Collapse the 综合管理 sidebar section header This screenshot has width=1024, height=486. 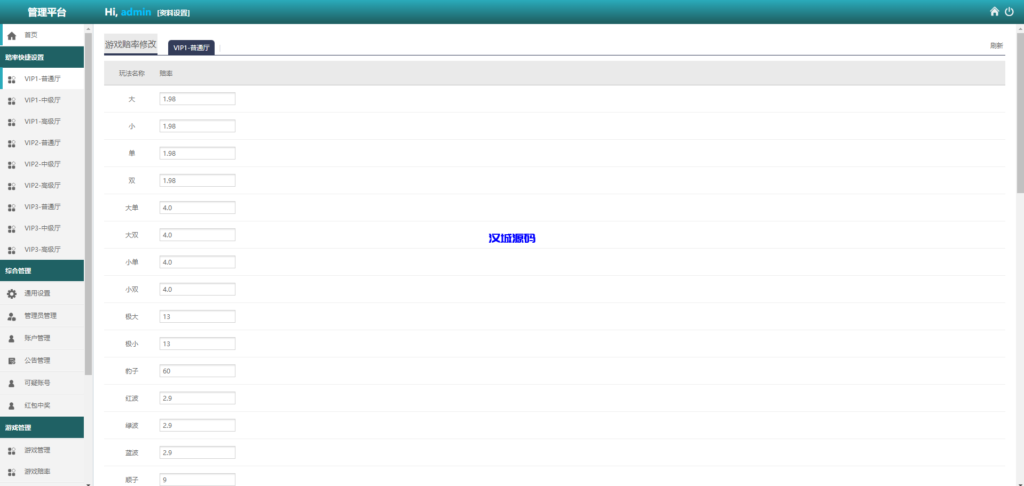click(x=42, y=271)
